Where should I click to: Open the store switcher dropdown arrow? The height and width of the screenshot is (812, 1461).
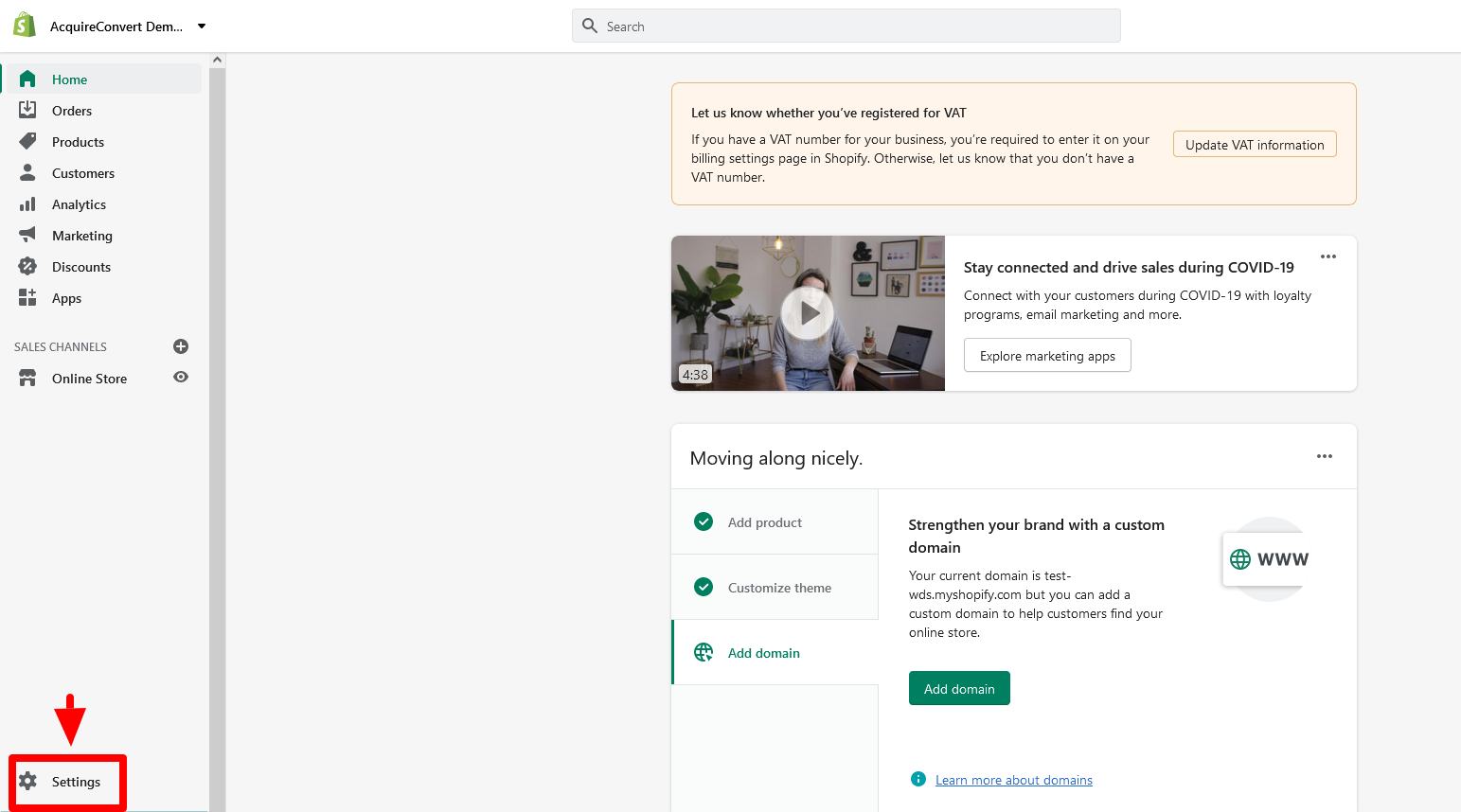point(202,26)
